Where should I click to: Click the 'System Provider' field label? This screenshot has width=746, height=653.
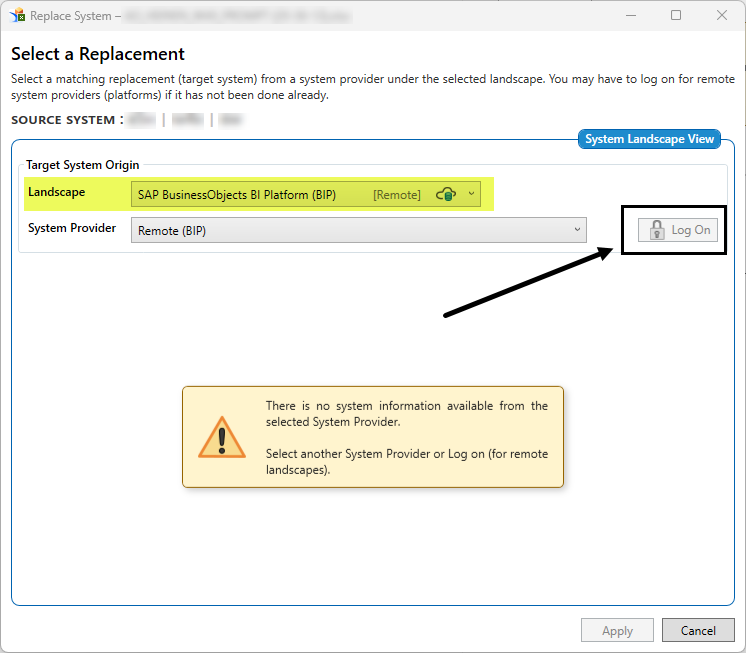coord(72,228)
